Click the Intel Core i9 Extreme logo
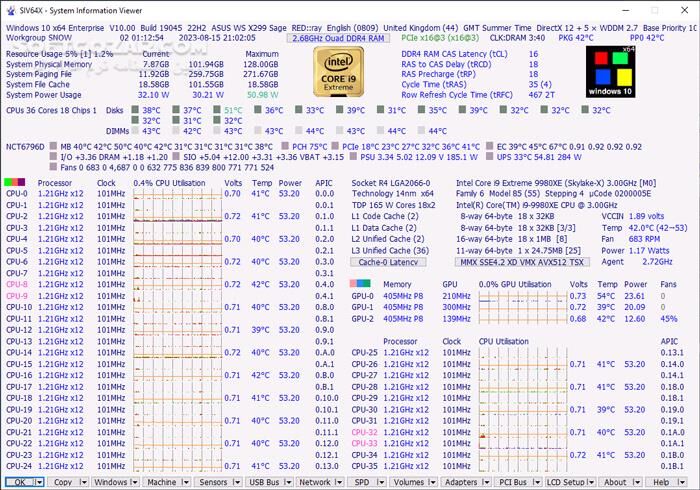700x490 pixels. [x=338, y=72]
